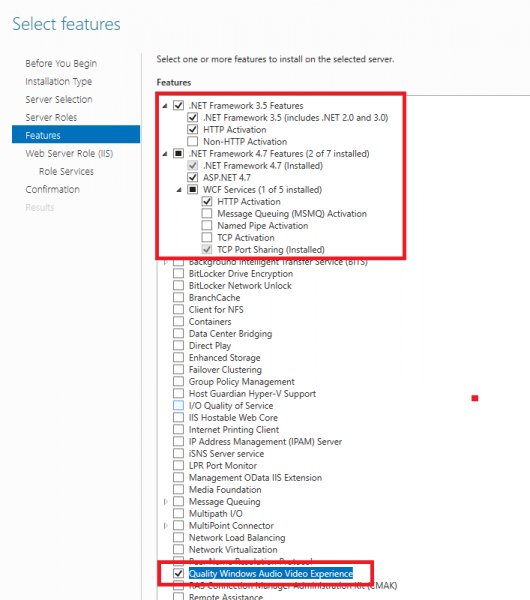Toggle .NET Framework 3.5 (includes .NET 2.0 and 3.0)
This screenshot has width=530, height=600.
pos(192,117)
